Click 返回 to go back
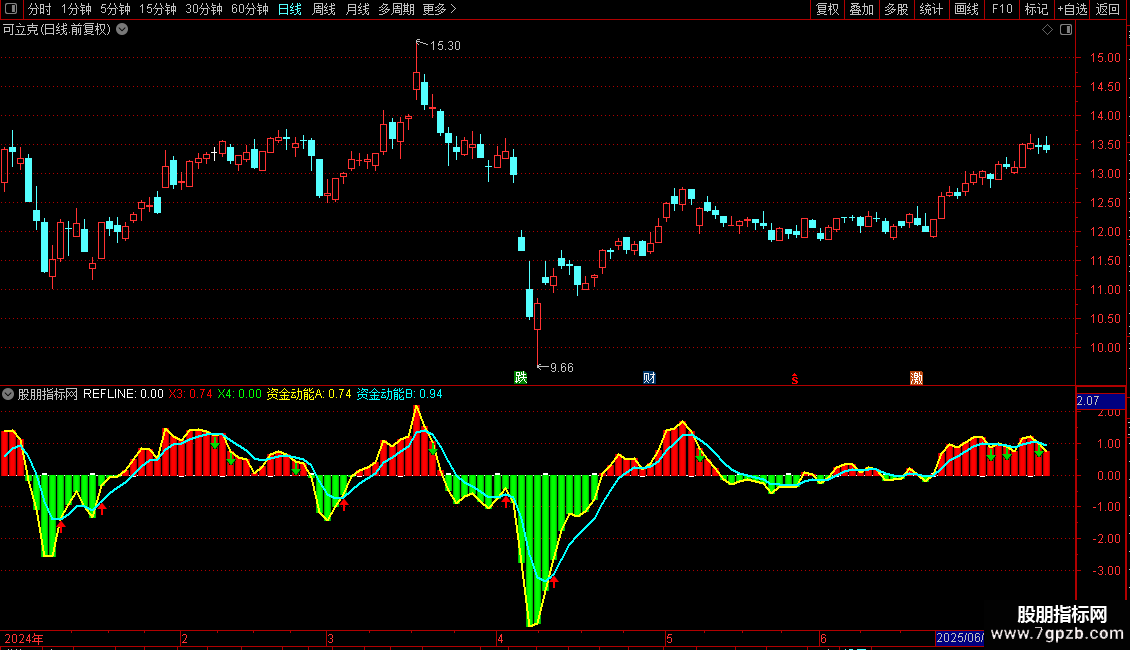1130x650 pixels. (1108, 9)
